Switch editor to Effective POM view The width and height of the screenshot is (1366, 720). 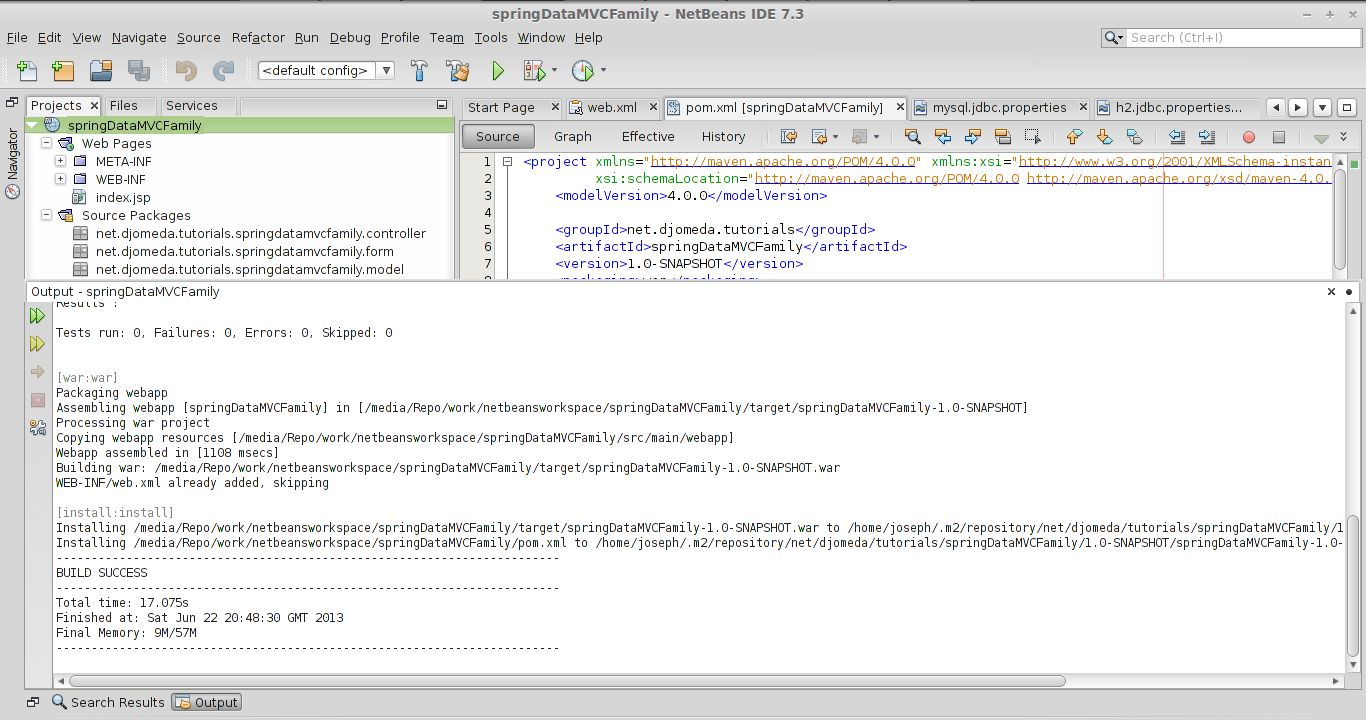click(x=648, y=137)
